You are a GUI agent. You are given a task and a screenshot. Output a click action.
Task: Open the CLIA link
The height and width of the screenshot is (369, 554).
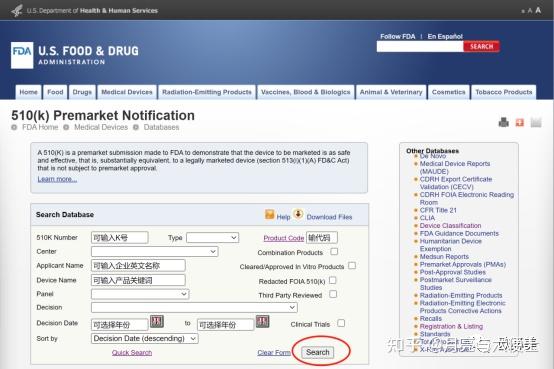point(427,218)
